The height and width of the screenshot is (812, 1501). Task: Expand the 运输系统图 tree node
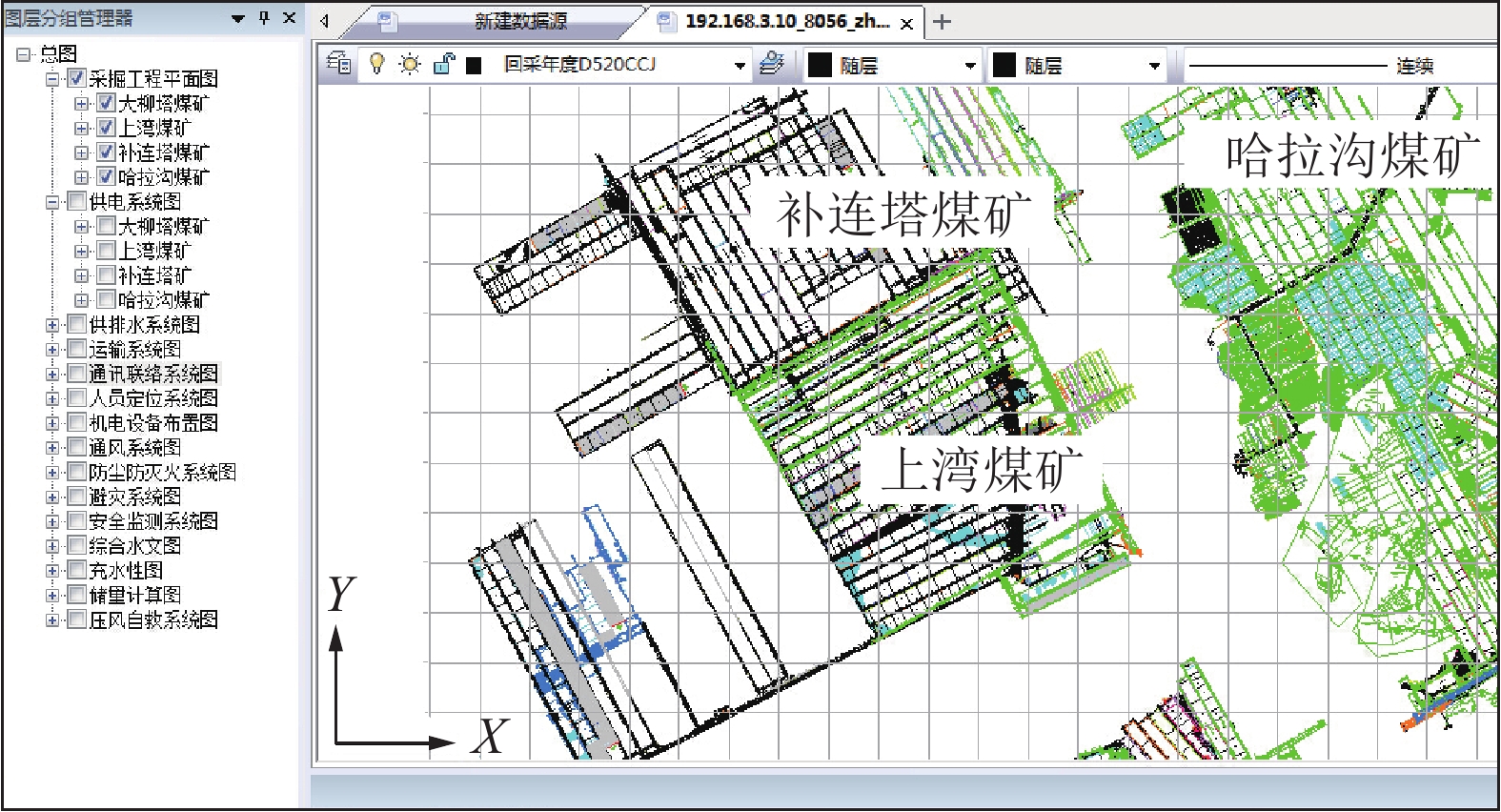[x=52, y=350]
